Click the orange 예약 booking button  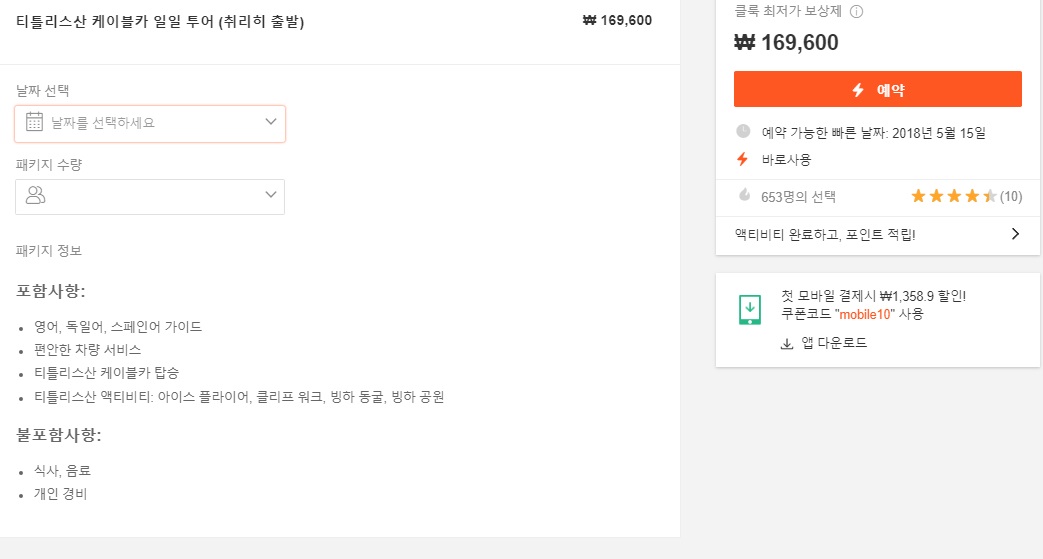click(x=877, y=89)
